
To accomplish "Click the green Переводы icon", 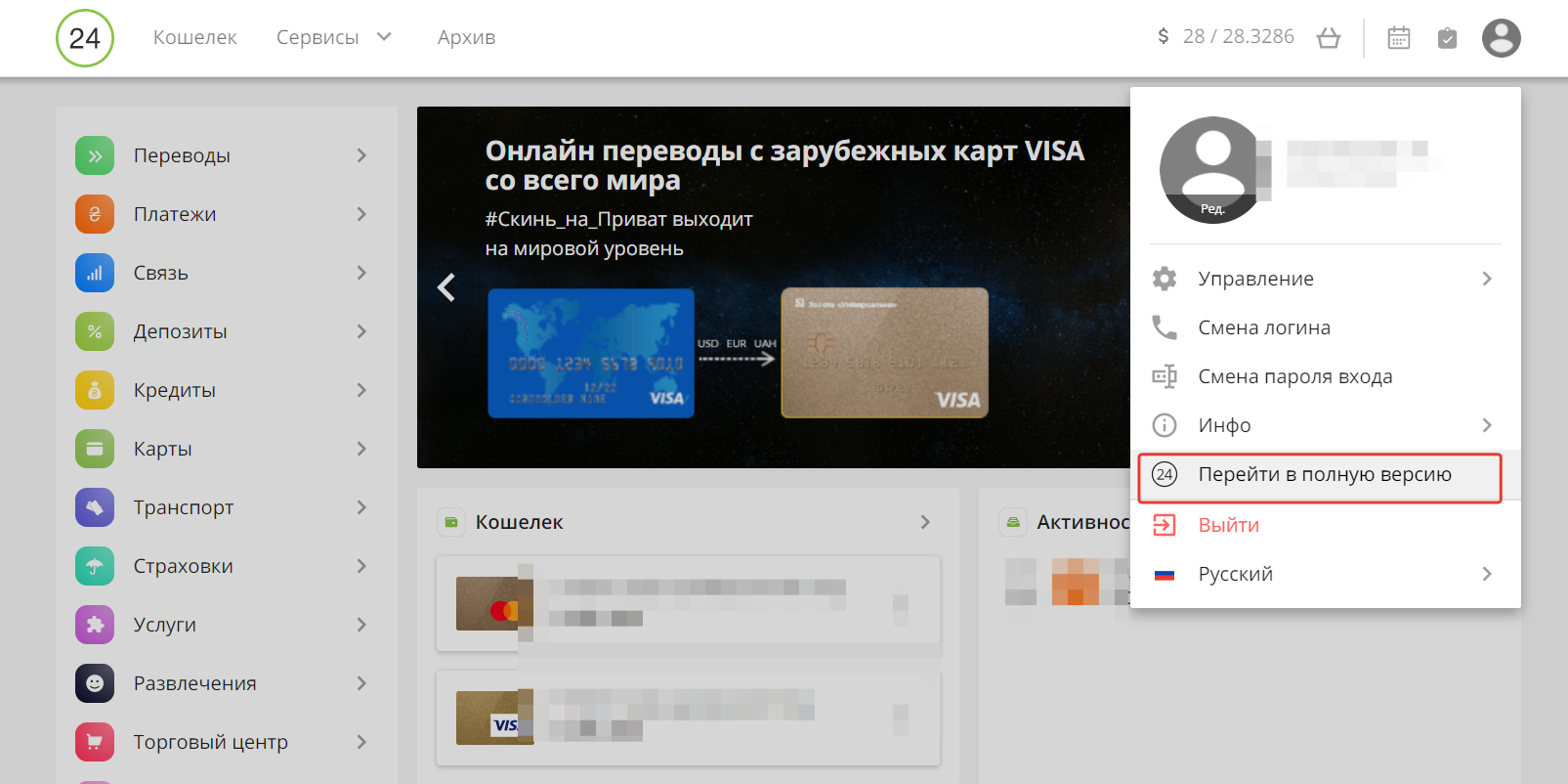I will tap(95, 155).
